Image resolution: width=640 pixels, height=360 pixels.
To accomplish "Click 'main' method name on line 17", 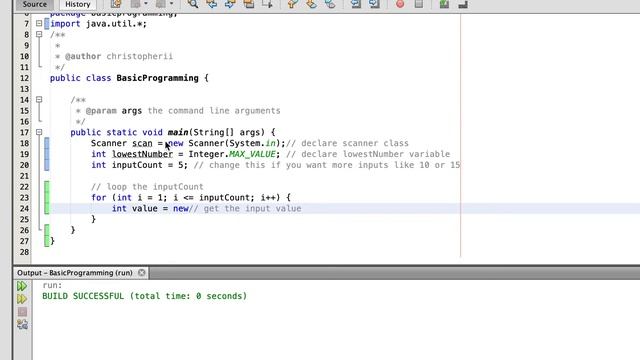I will tap(178, 132).
